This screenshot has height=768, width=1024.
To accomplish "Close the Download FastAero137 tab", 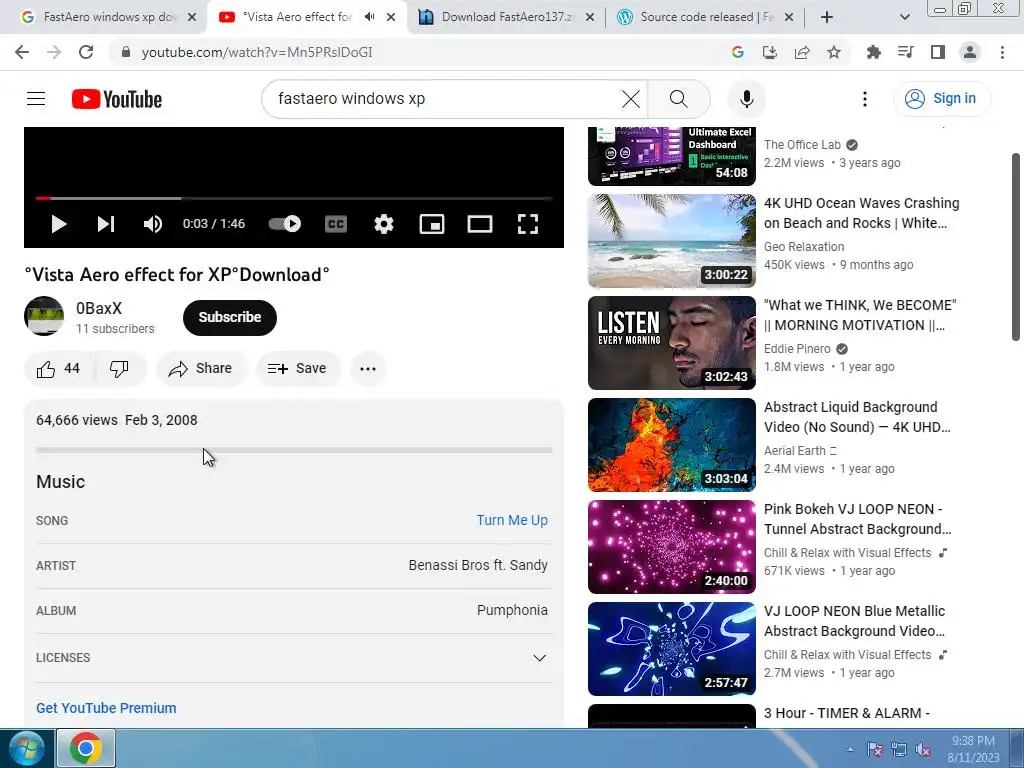I will tap(590, 18).
